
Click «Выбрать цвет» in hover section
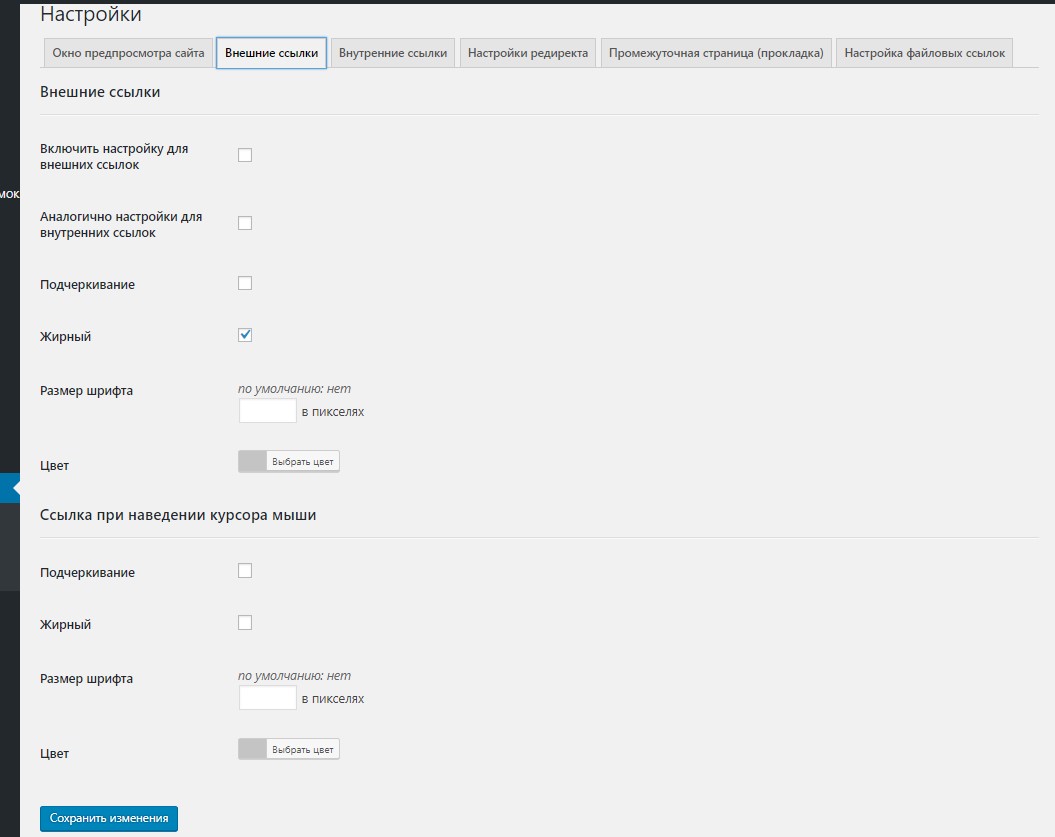305,748
